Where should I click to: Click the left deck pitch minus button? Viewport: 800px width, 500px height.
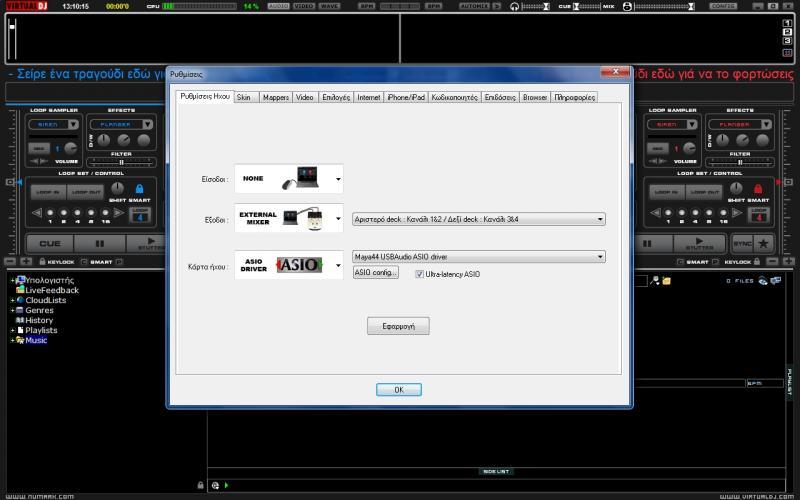coord(10,261)
